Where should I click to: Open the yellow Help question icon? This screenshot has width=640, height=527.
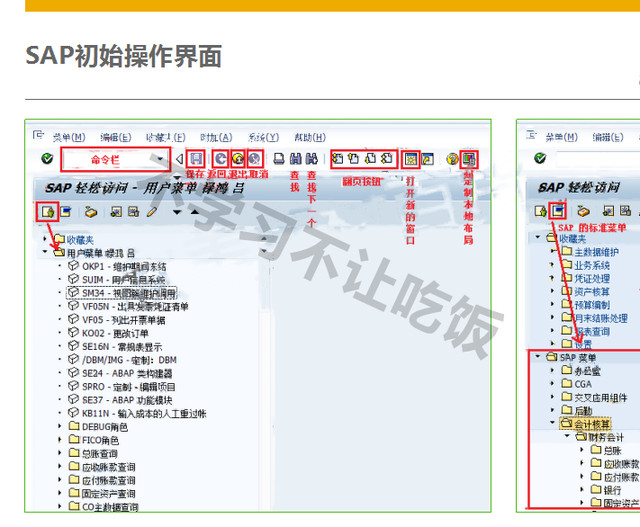pos(452,158)
